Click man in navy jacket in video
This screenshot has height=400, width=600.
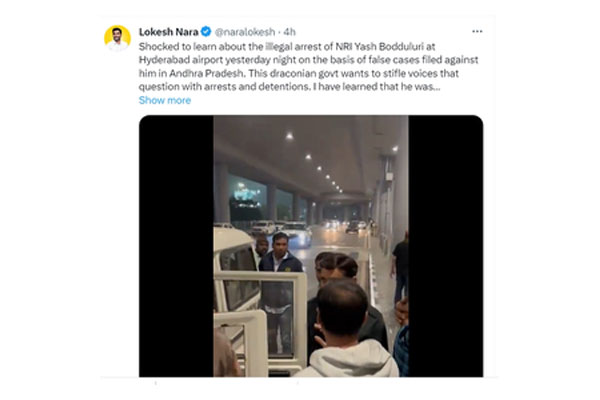280,268
